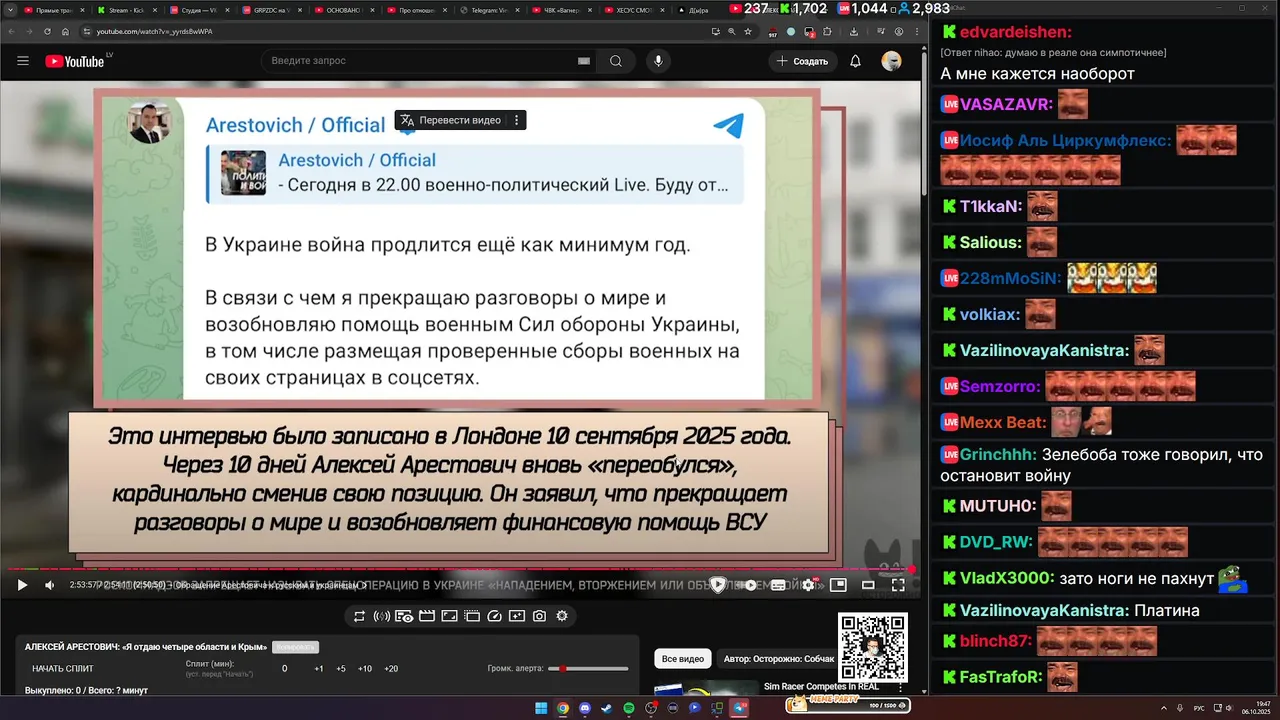Click the НАЧАТЬ СПЛИТ button

pyautogui.click(x=63, y=668)
